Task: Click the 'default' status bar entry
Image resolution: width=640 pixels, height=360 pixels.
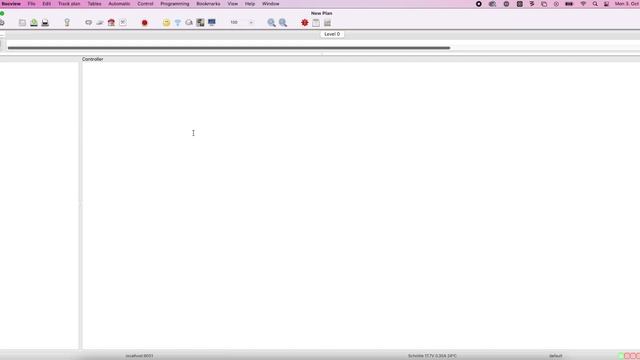Action: tap(556, 356)
